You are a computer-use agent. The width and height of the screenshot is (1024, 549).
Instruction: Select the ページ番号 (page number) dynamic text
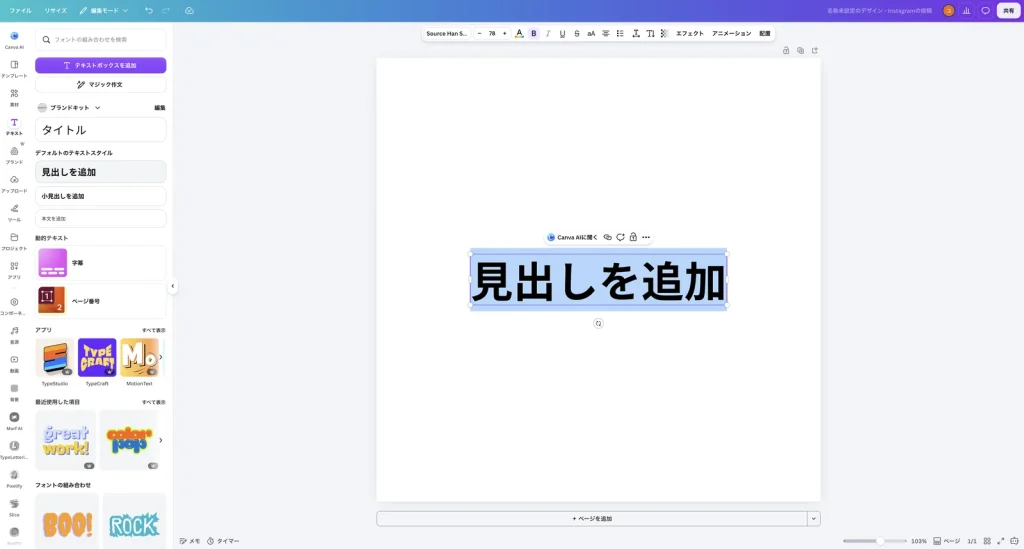(101, 301)
